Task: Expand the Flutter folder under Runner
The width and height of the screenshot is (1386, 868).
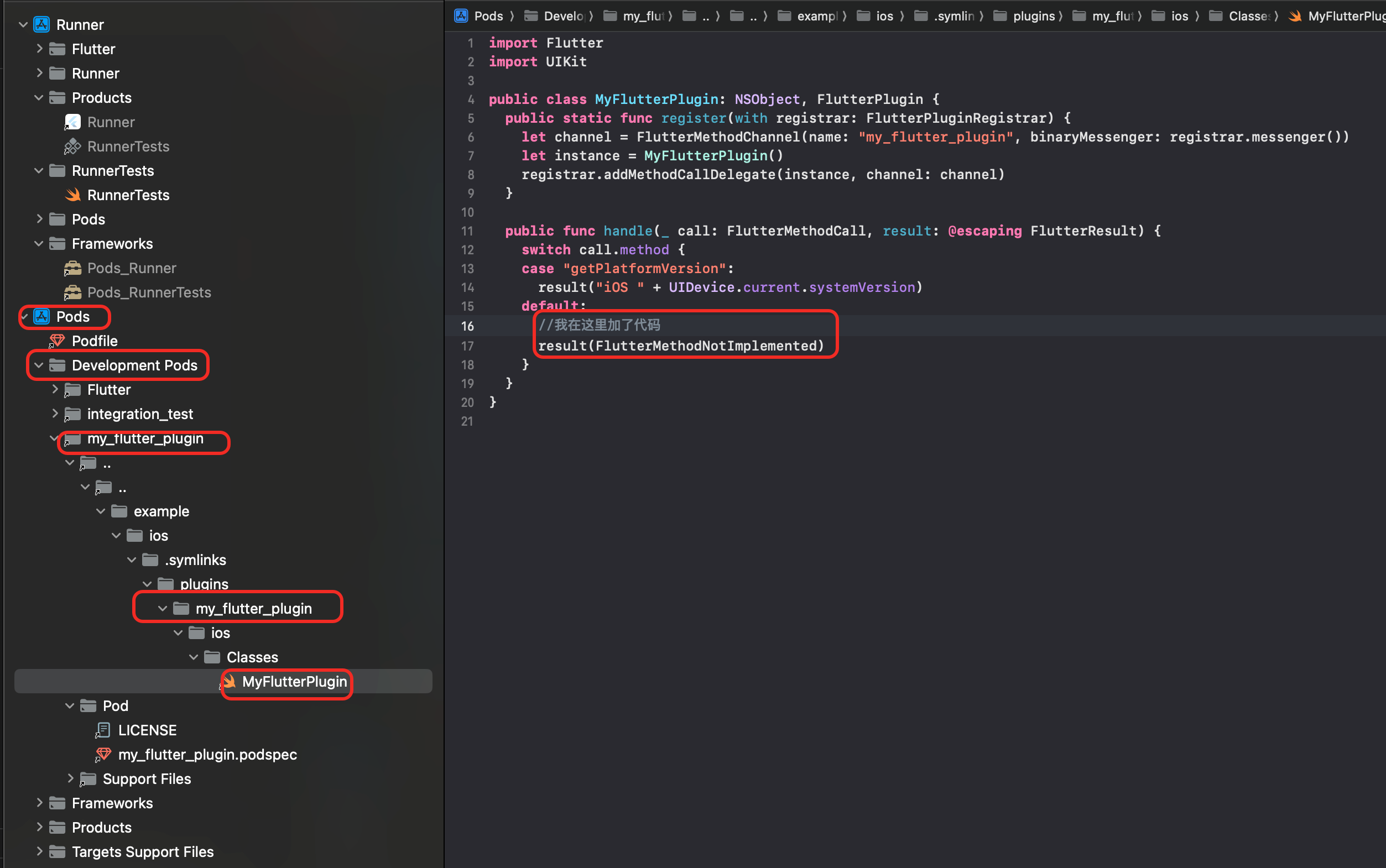Action: [39, 49]
